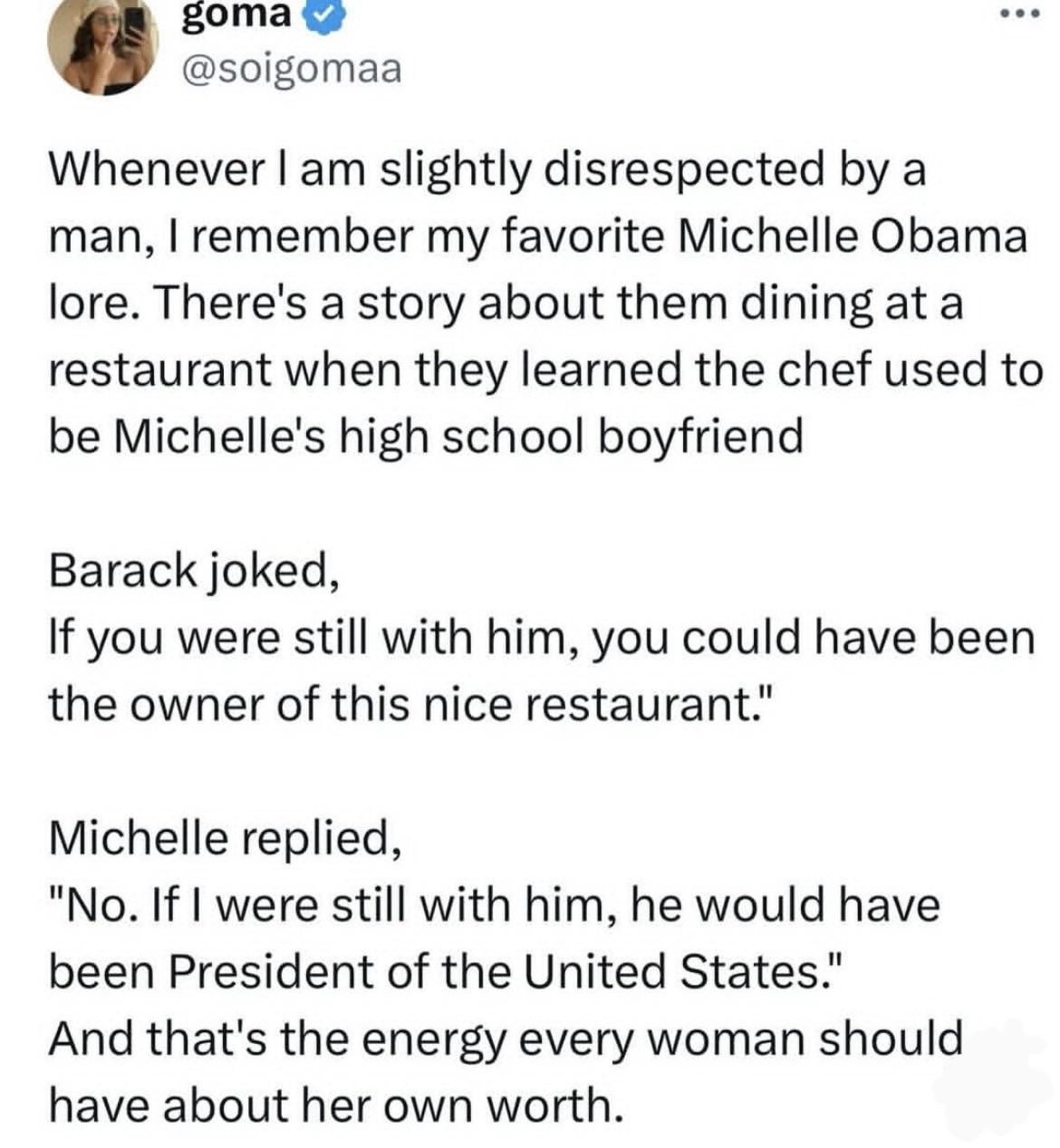Open the @soigomaa handle link

tap(291, 70)
